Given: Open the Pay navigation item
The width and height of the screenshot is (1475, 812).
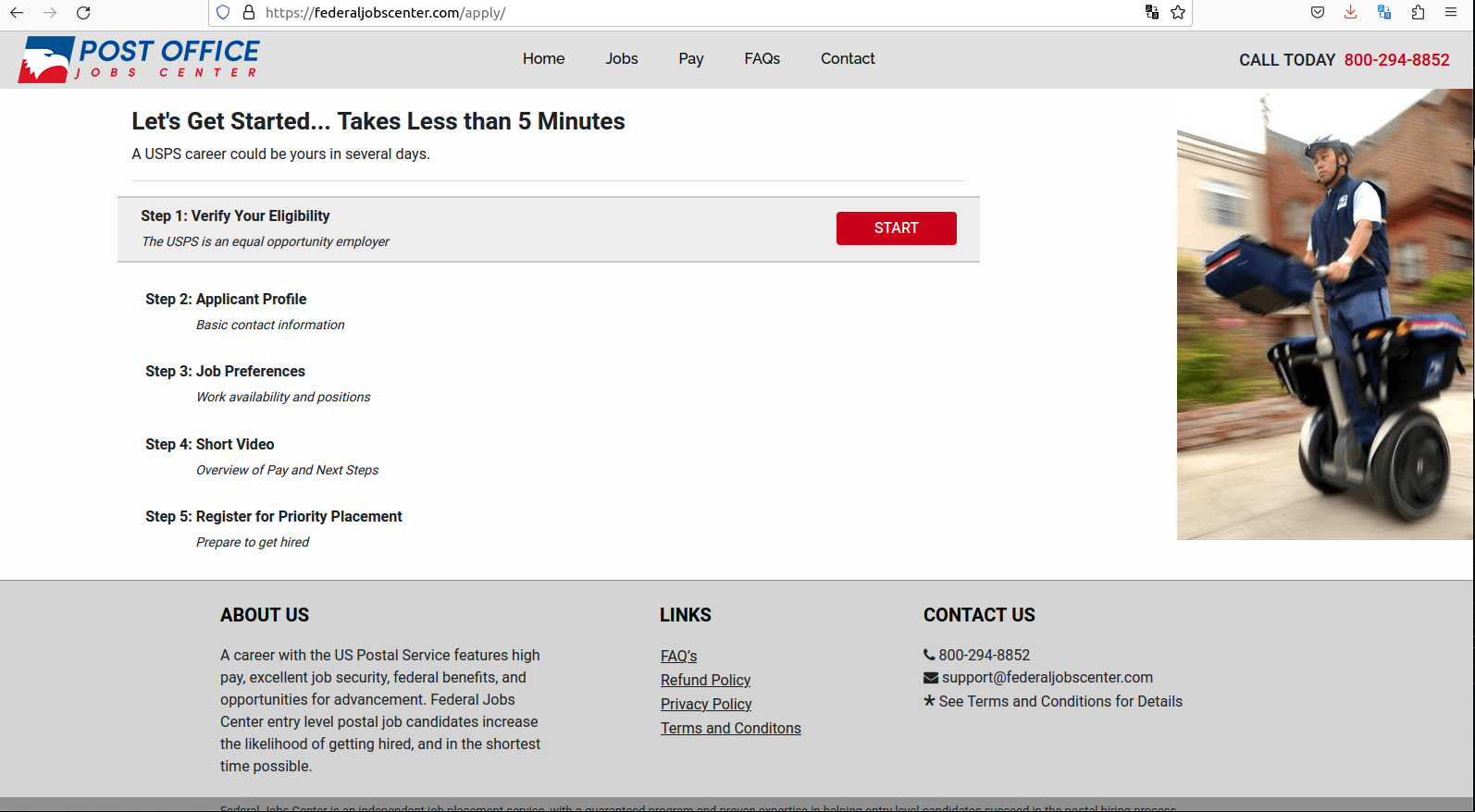Looking at the screenshot, I should [x=691, y=58].
